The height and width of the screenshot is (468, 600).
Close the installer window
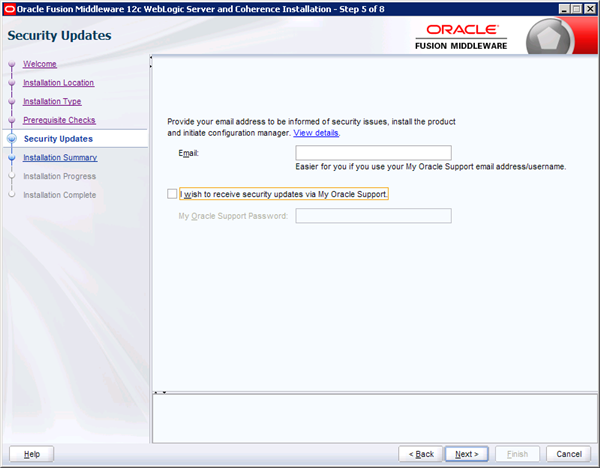[590, 9]
